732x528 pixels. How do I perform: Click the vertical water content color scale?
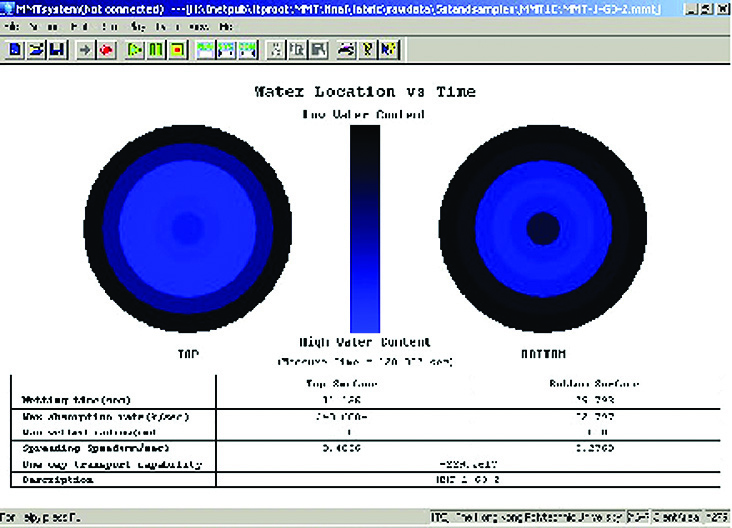(x=365, y=228)
